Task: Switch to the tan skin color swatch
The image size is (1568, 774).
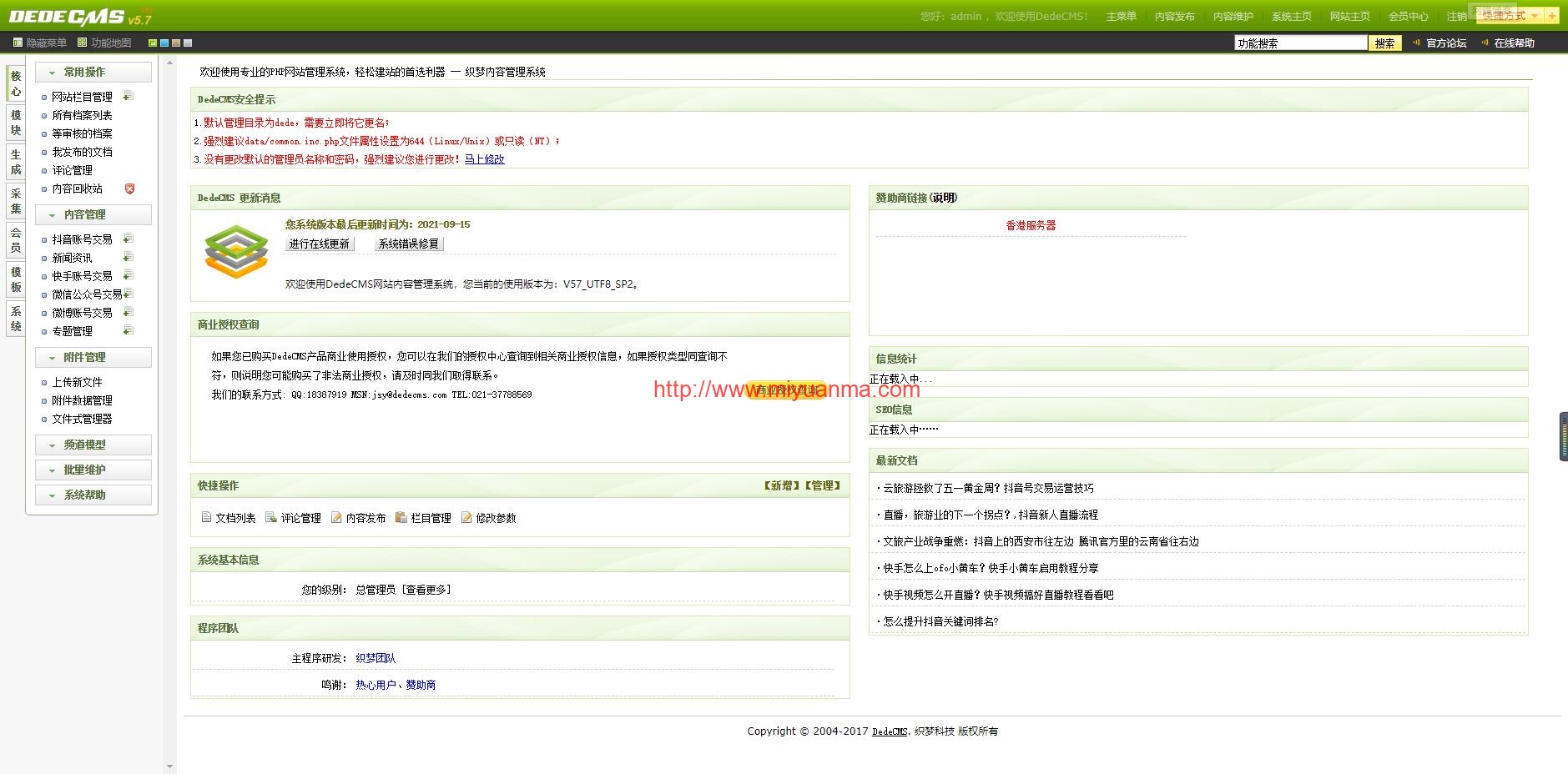Action: point(176,43)
